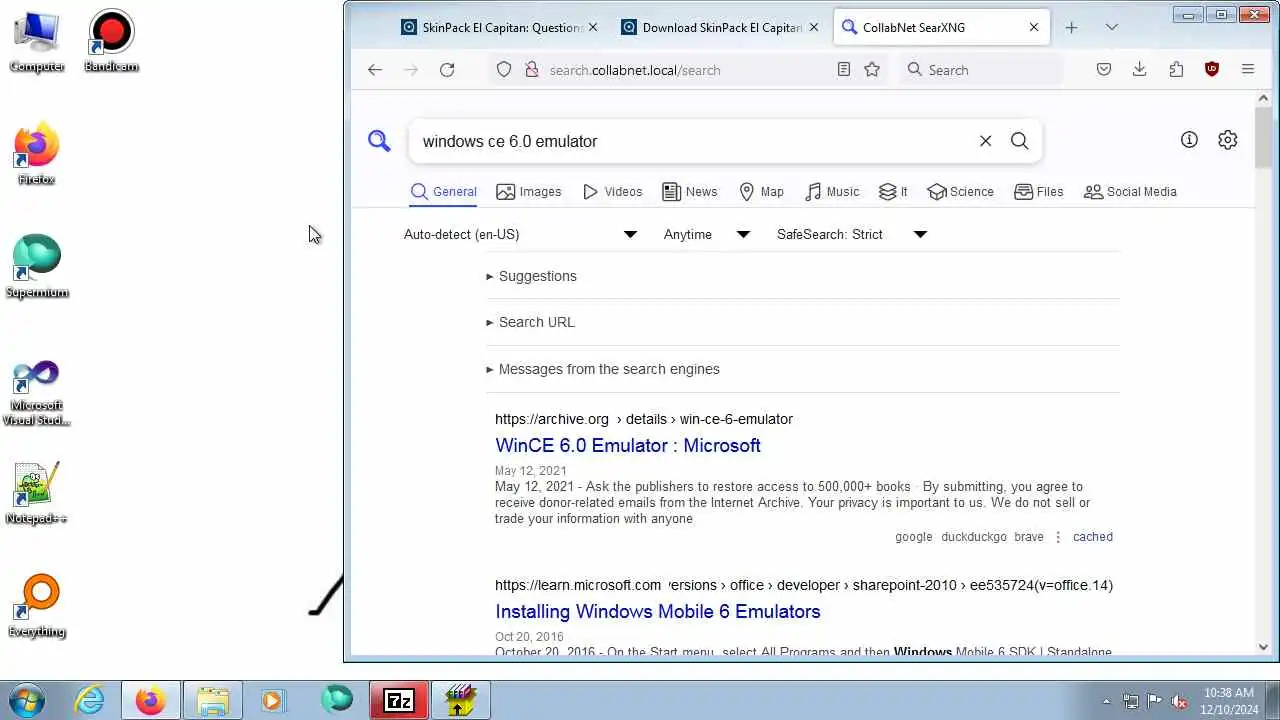Open SearXNG preferences gear icon
This screenshot has width=1280, height=720.
click(x=1228, y=140)
